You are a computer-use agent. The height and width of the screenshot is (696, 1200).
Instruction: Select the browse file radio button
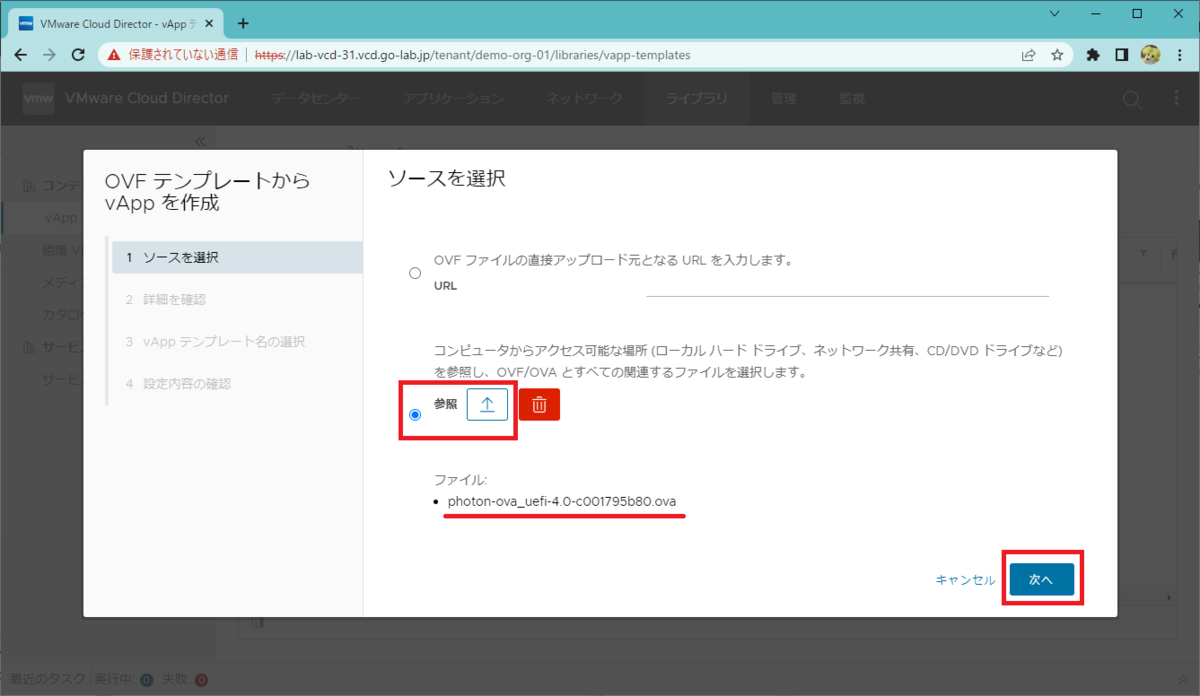[415, 414]
